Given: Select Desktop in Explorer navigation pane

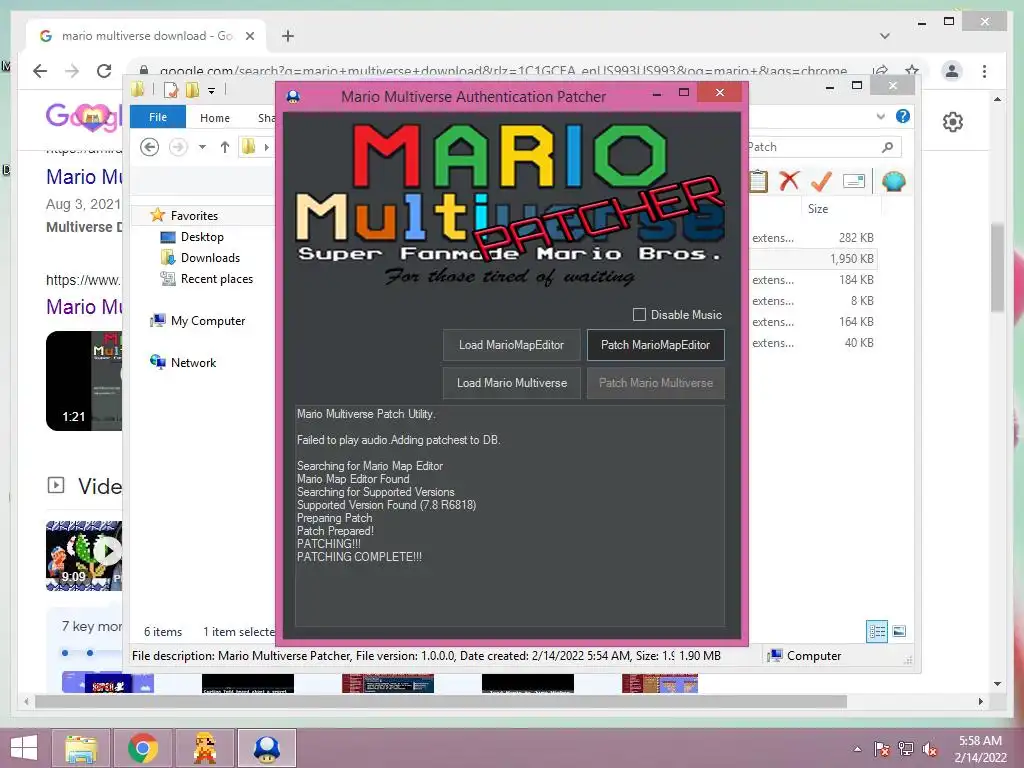Looking at the screenshot, I should click(x=202, y=236).
